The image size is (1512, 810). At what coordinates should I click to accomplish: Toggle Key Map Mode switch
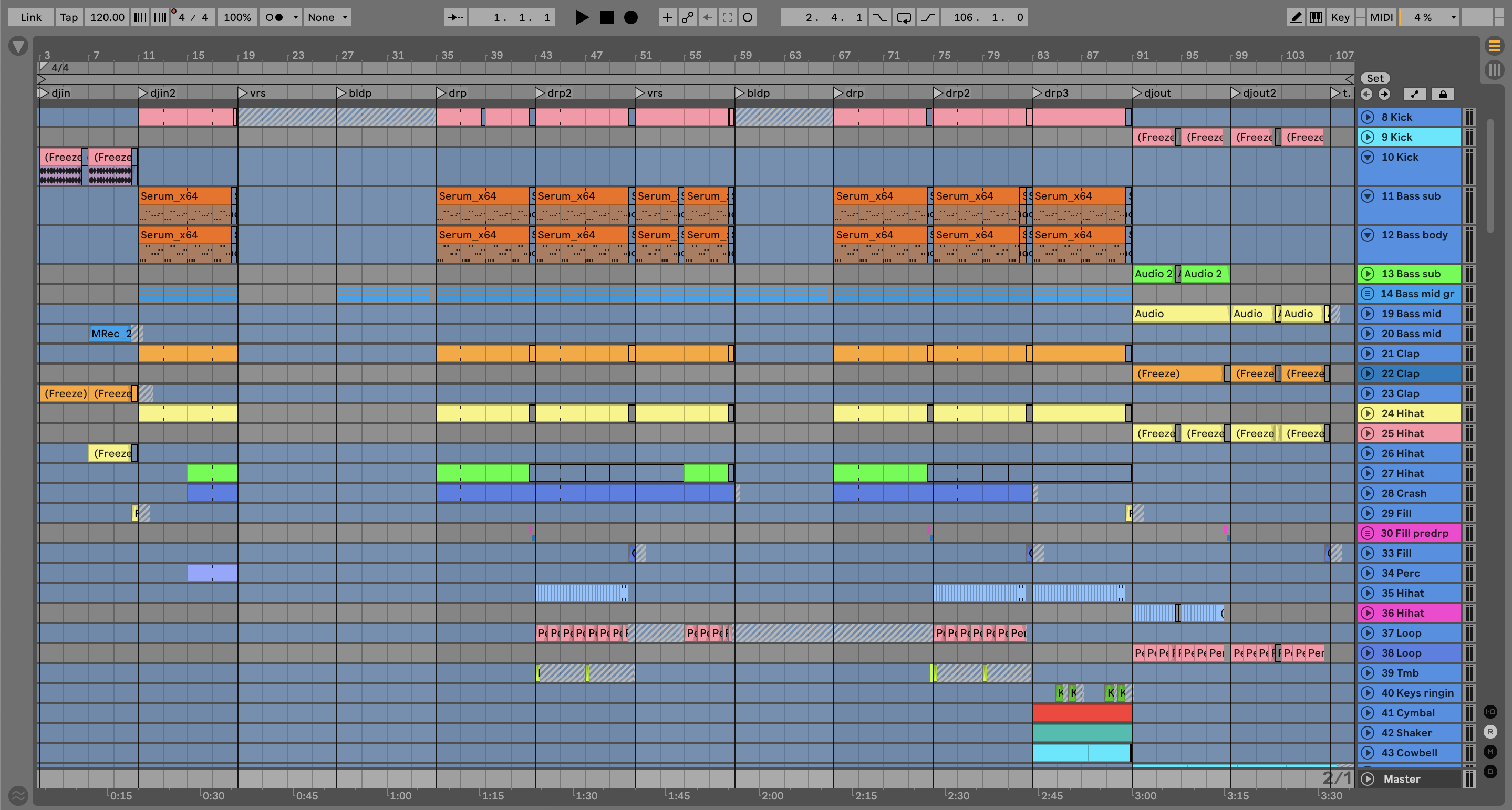(x=1340, y=17)
